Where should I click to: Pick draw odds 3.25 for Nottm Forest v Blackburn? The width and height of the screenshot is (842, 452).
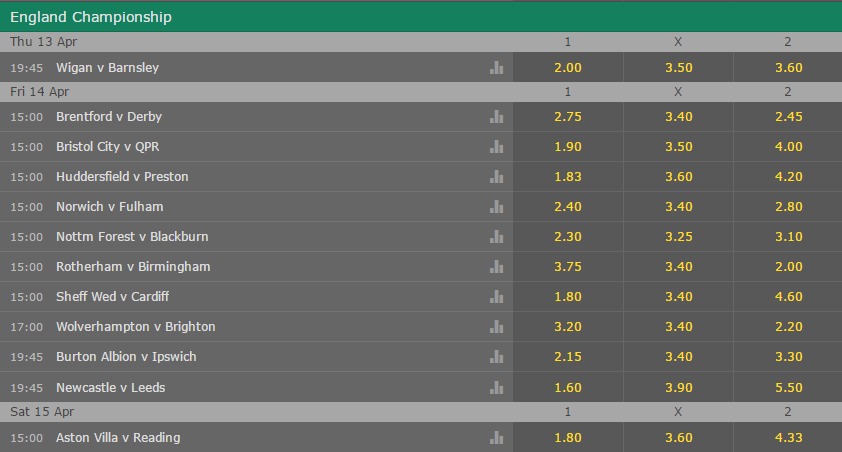click(678, 237)
